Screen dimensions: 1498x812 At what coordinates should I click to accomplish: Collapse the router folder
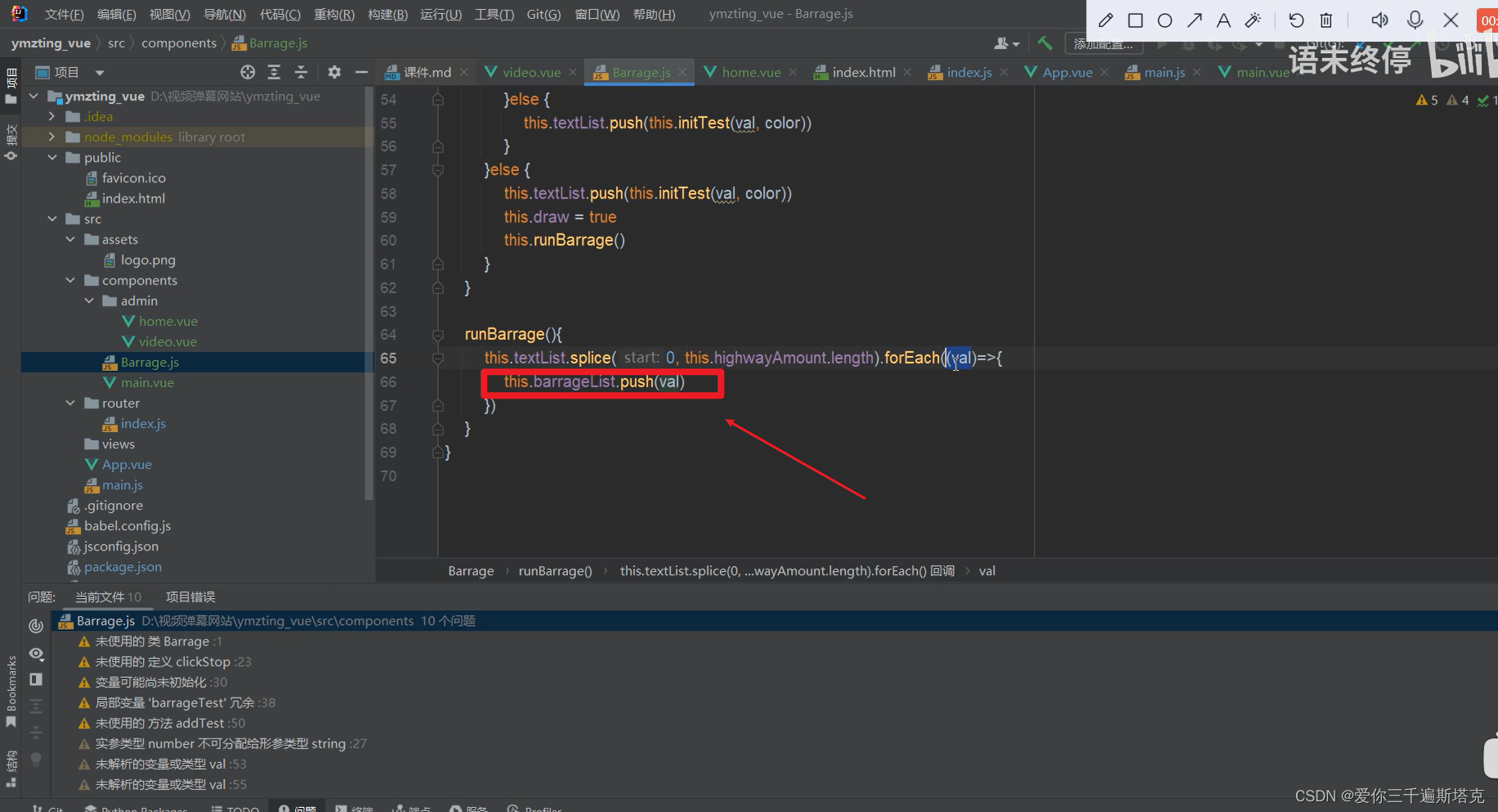(70, 403)
